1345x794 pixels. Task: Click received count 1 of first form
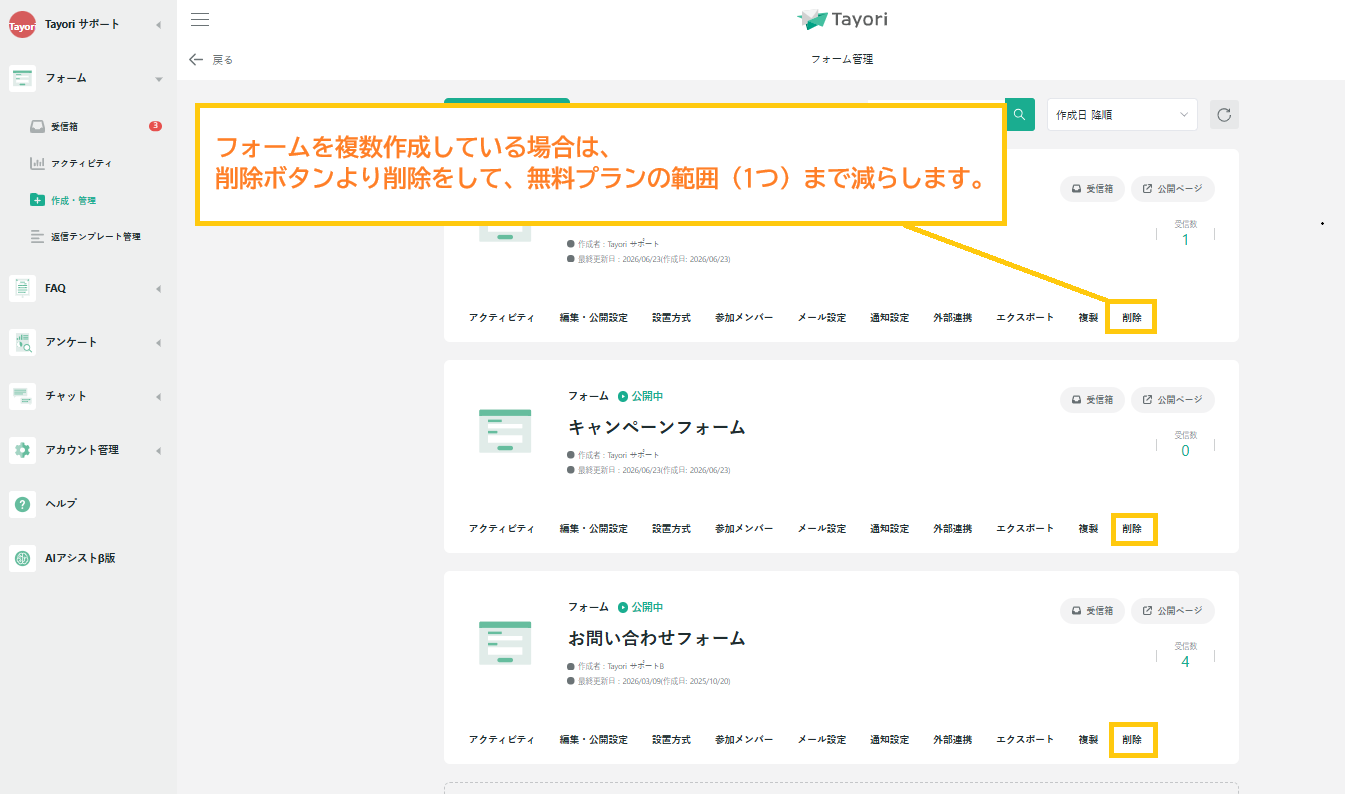[1185, 239]
